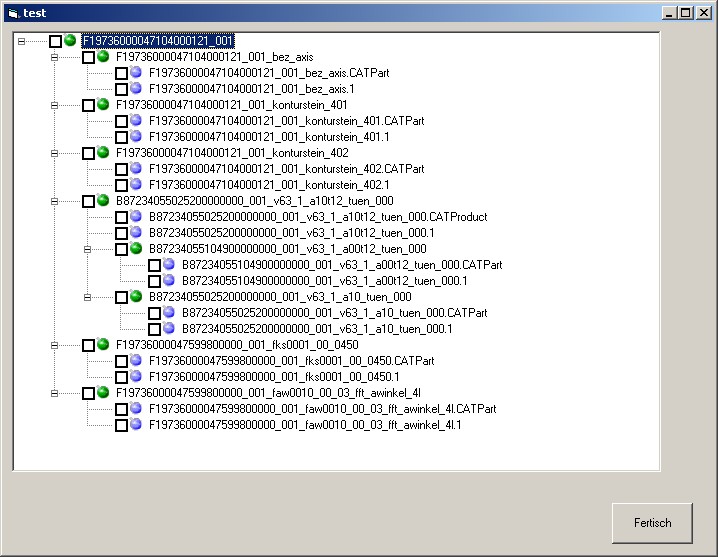Click green icon of fks0001_00_0450 node

click(103, 344)
